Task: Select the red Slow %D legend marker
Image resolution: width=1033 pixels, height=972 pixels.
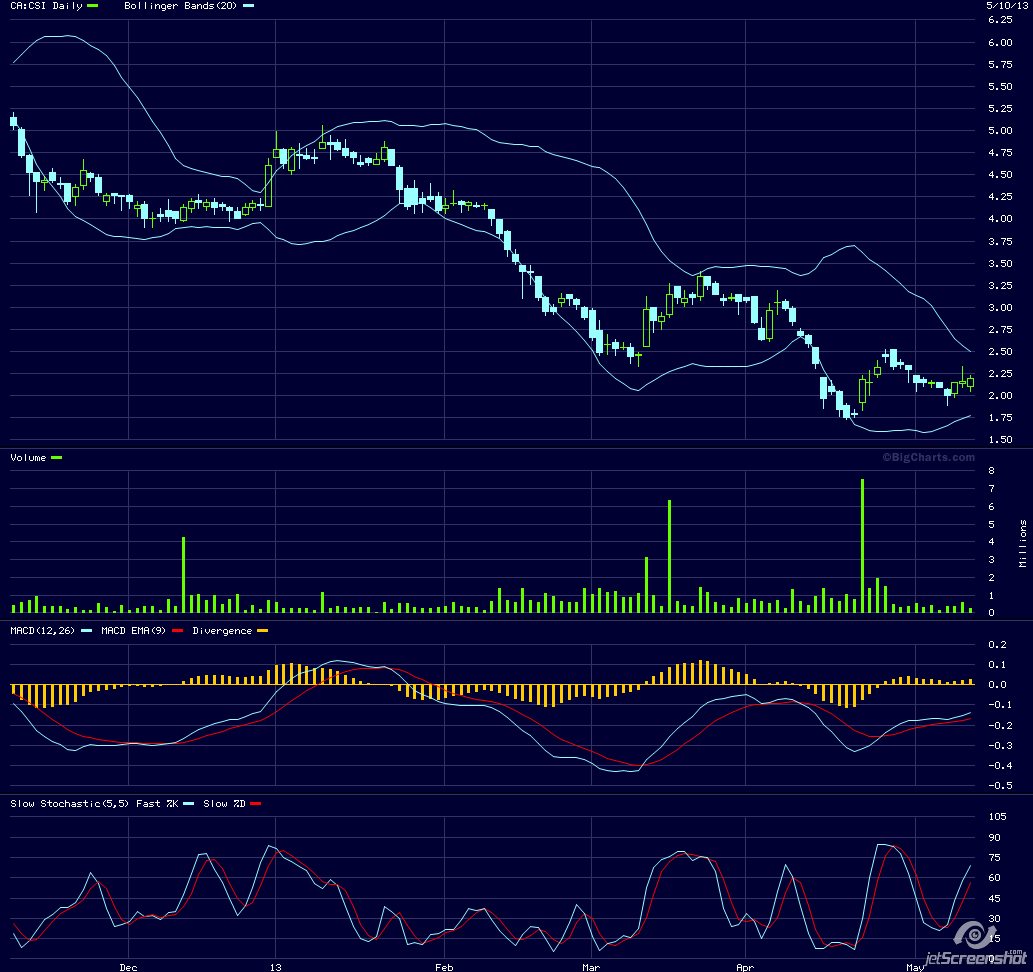Action: click(x=254, y=803)
